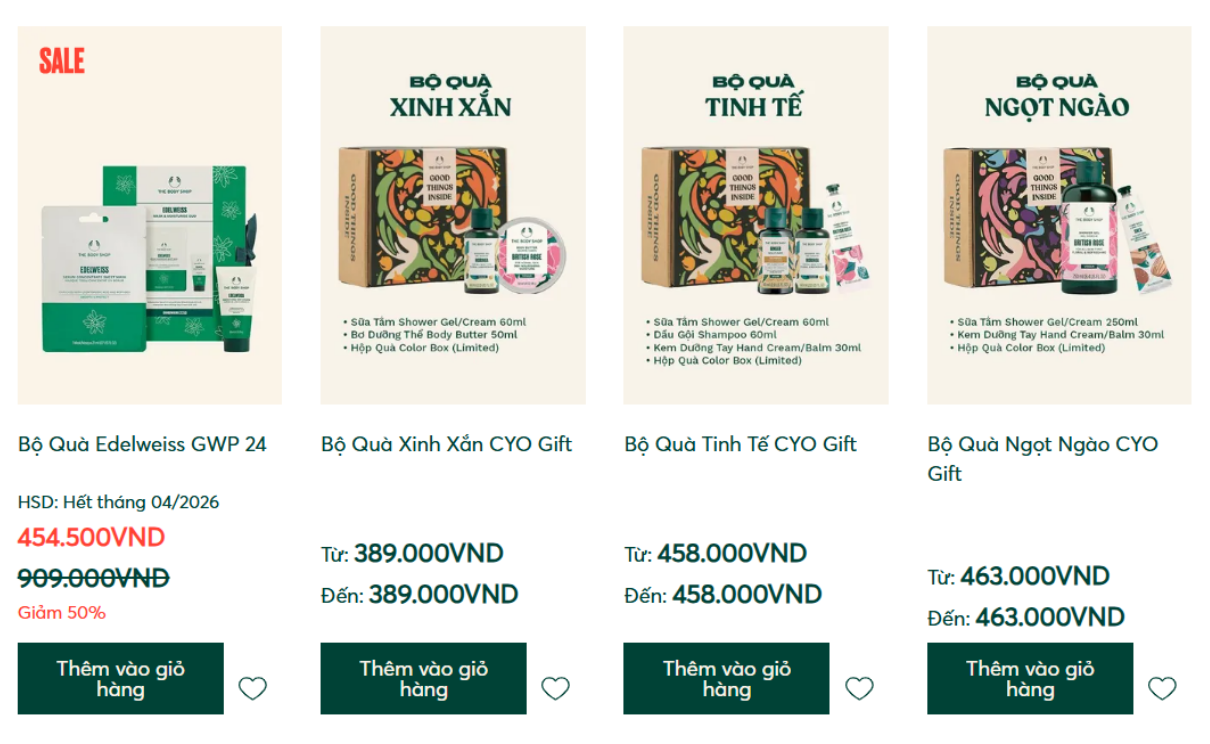Click the Giảm 50% discount label
1210x744 pixels.
(x=61, y=612)
